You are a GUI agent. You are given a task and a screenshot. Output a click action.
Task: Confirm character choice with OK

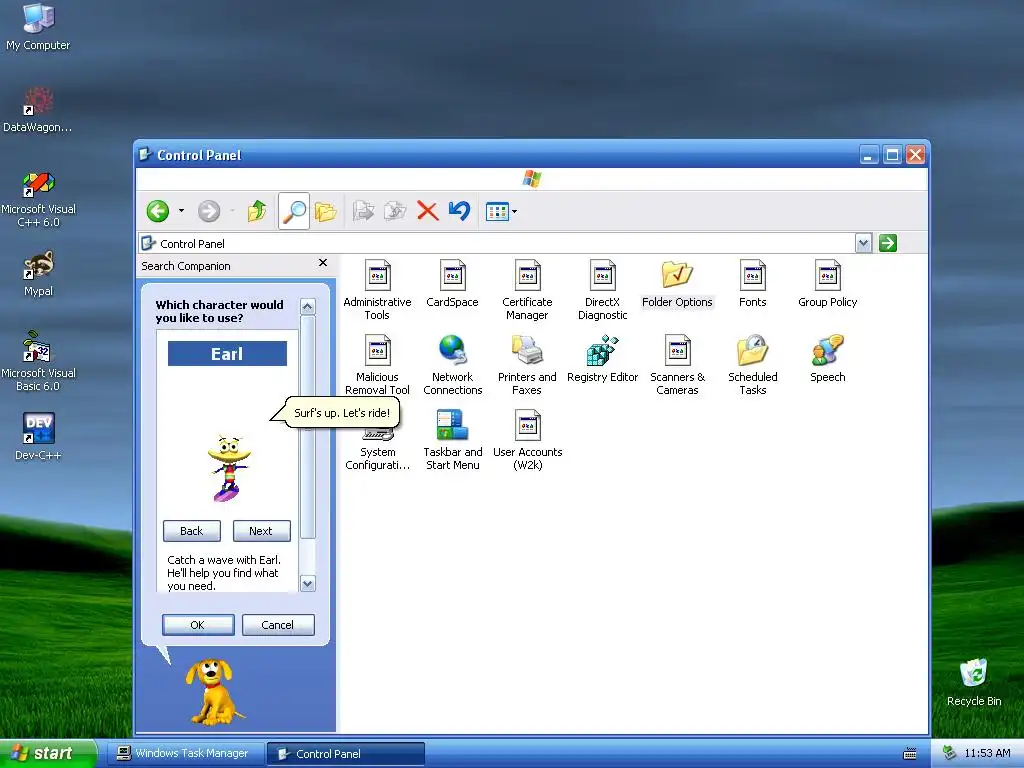pos(198,625)
